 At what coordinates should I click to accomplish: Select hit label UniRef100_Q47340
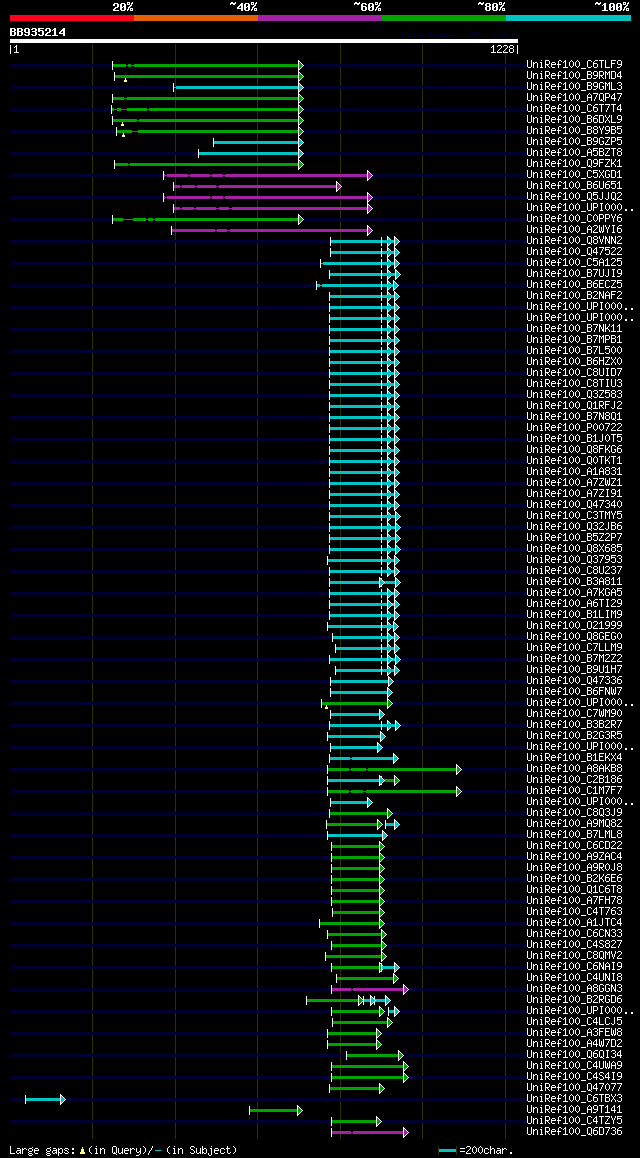[x=574, y=504]
